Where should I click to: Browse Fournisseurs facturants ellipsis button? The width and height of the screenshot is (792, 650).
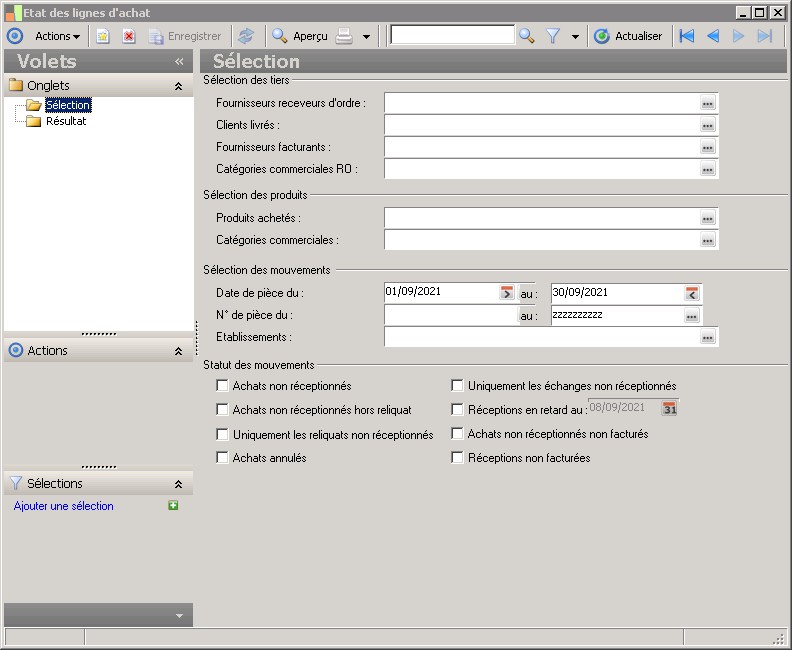click(x=708, y=147)
